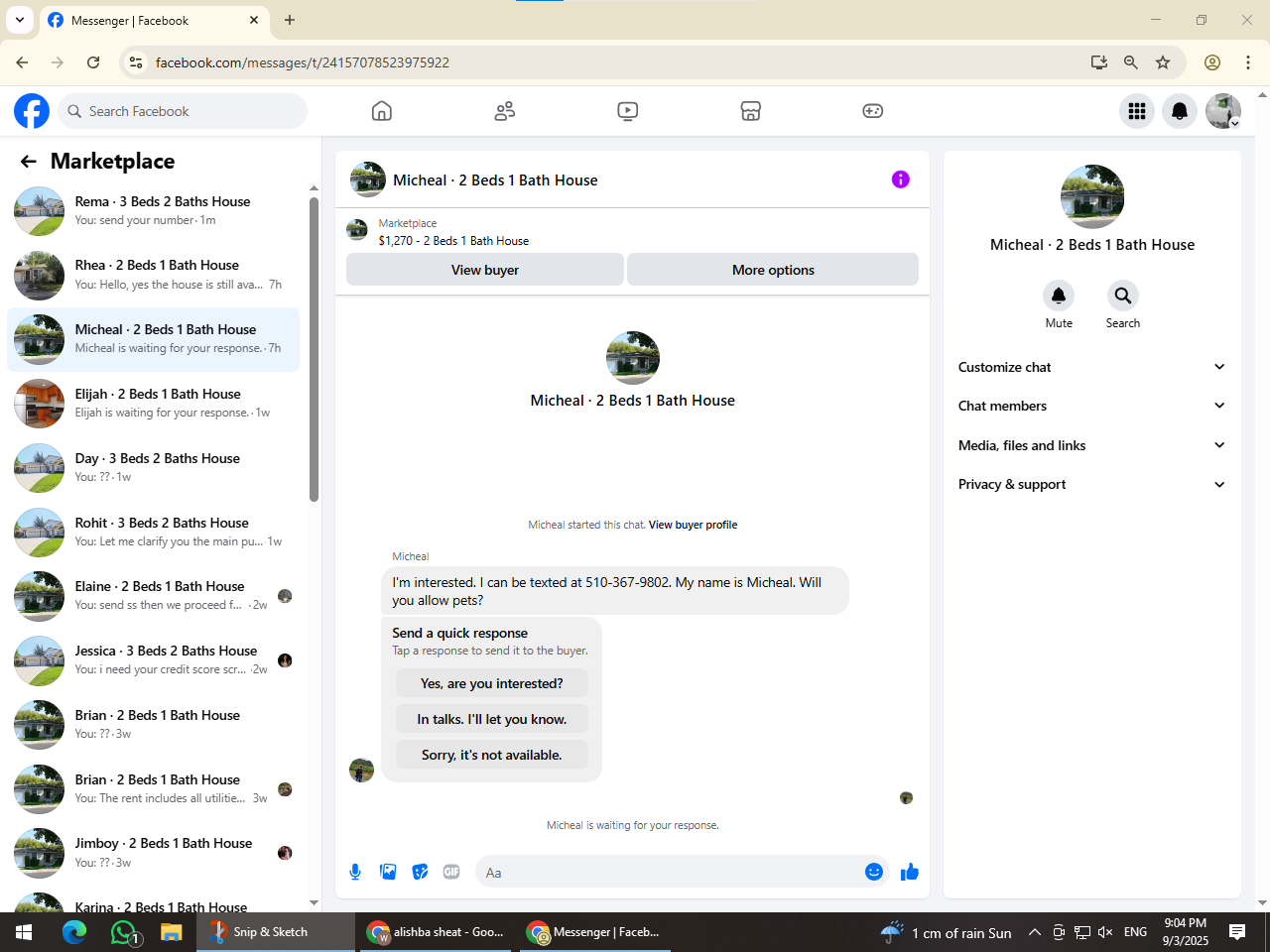Open the Friends icon in top navigation
Image resolution: width=1270 pixels, height=952 pixels.
point(505,111)
